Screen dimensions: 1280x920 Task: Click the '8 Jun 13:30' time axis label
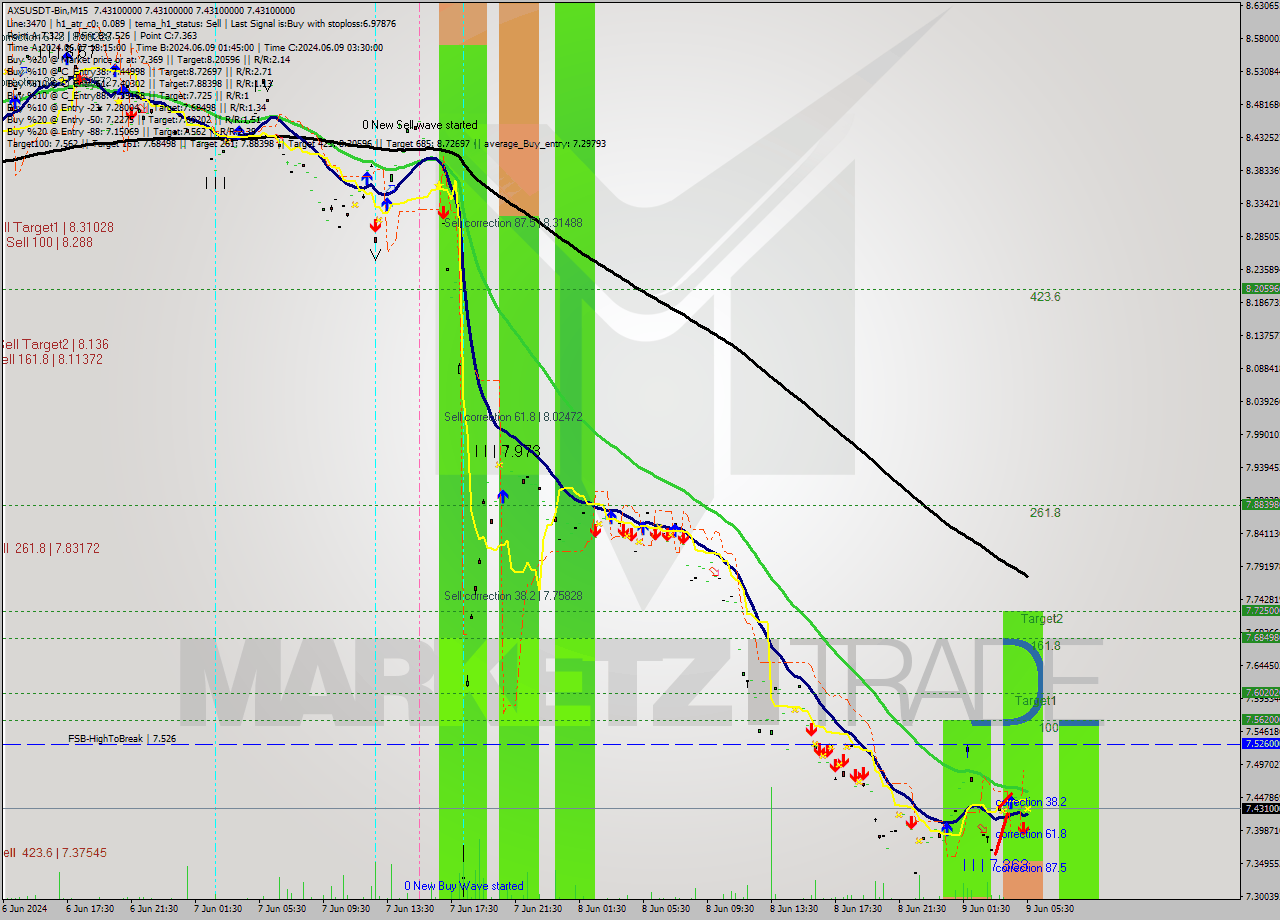coord(795,909)
